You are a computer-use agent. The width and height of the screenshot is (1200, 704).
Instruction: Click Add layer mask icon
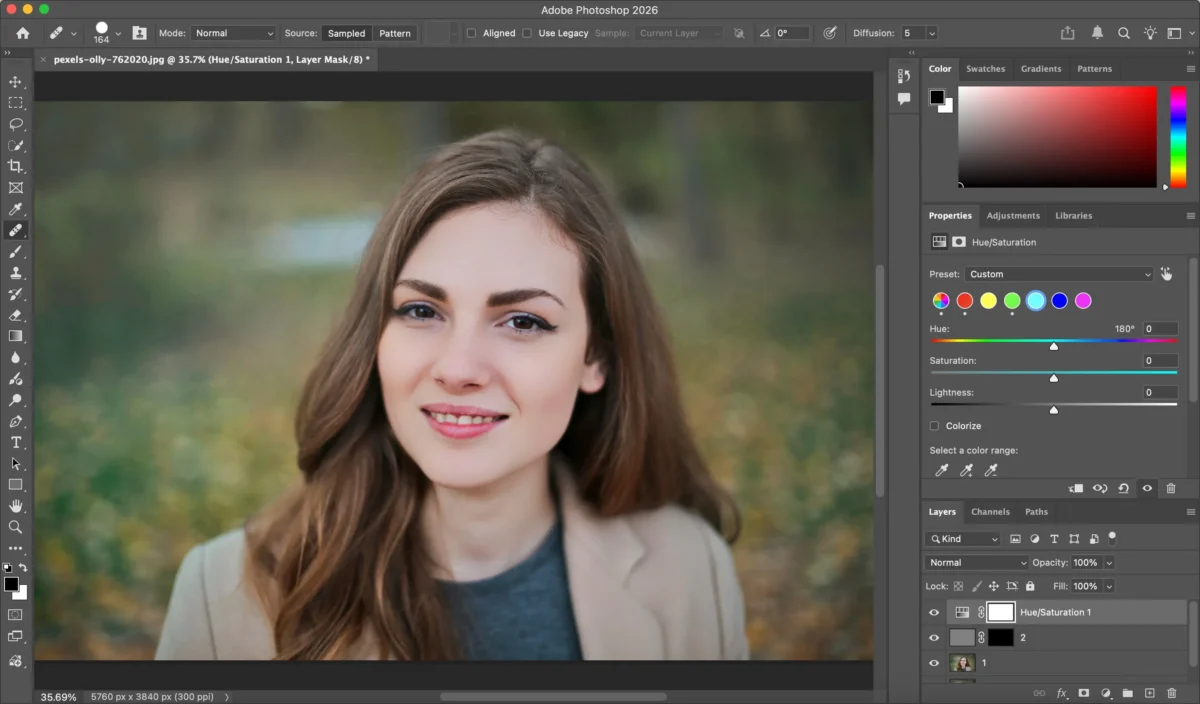click(x=1084, y=693)
